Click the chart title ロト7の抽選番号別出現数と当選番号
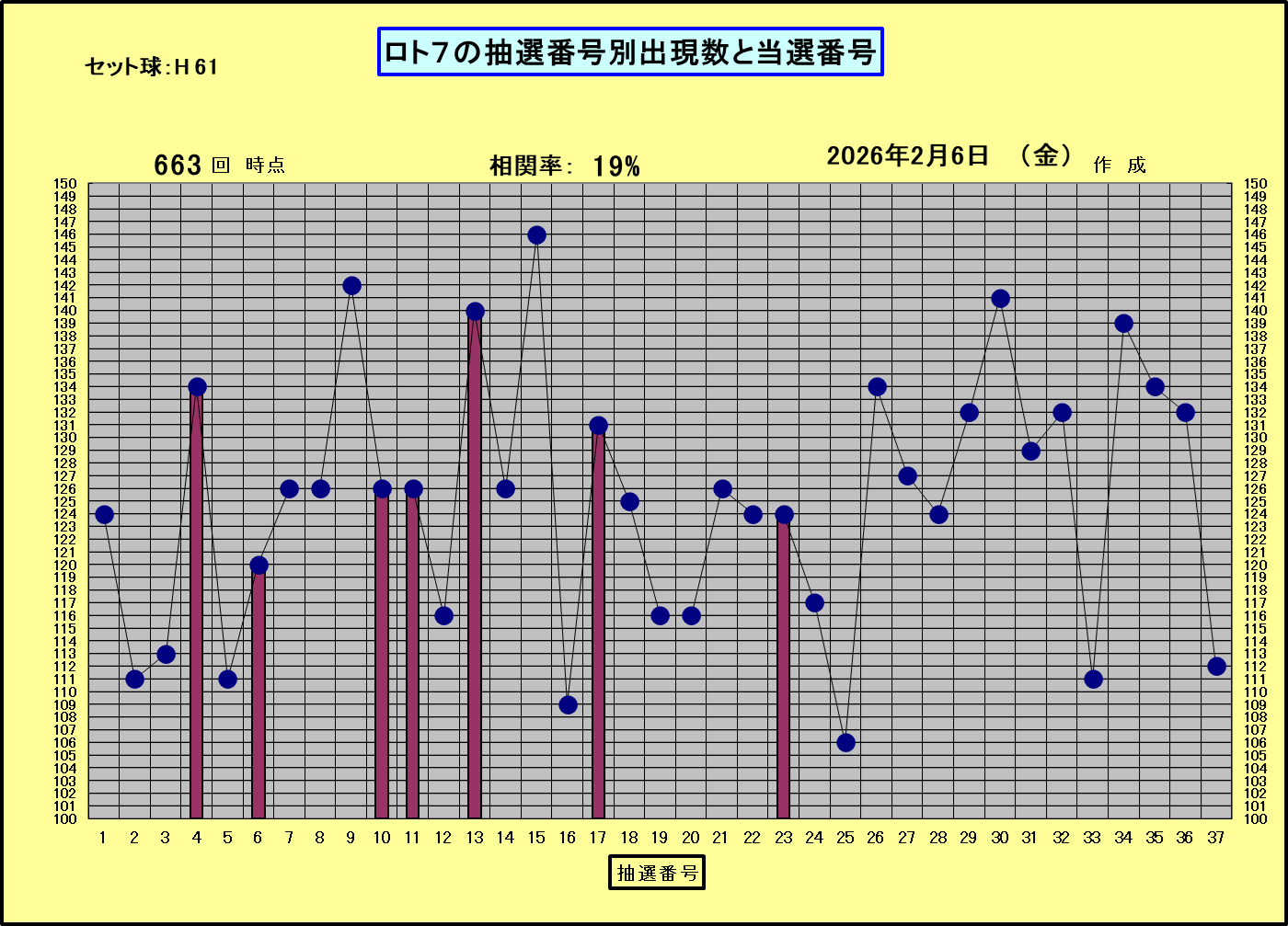The image size is (1288, 926). point(630,52)
